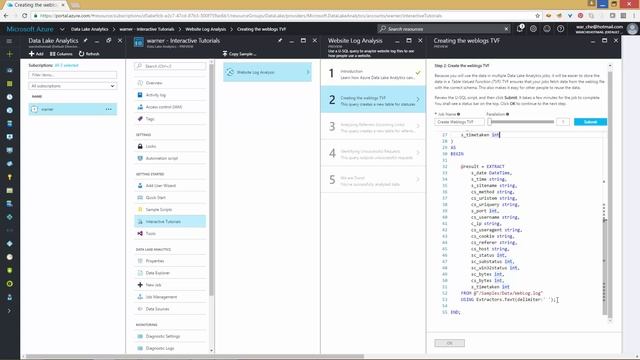This screenshot has height=360, width=640.
Task: Clear the Search resources box with the X
Action: point(506,29)
